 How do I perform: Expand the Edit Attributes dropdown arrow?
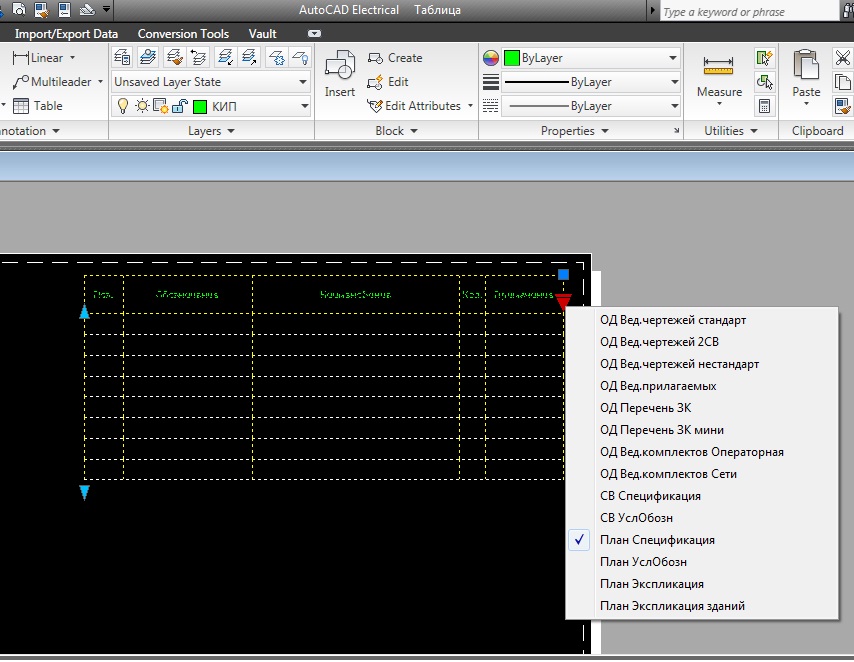470,106
